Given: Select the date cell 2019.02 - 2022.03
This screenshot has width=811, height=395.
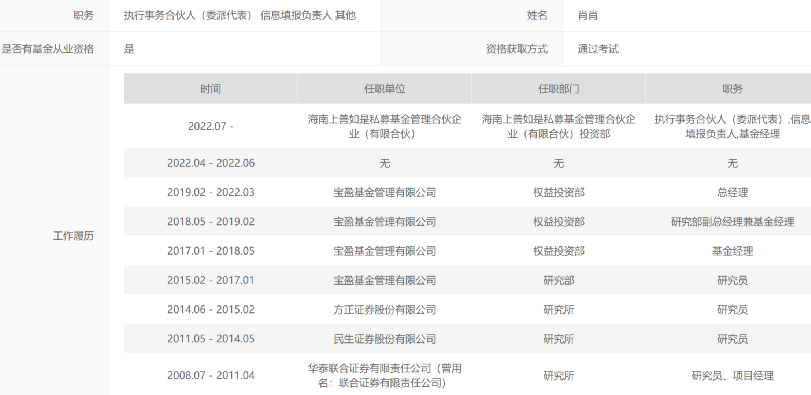Looking at the screenshot, I should tap(211, 192).
